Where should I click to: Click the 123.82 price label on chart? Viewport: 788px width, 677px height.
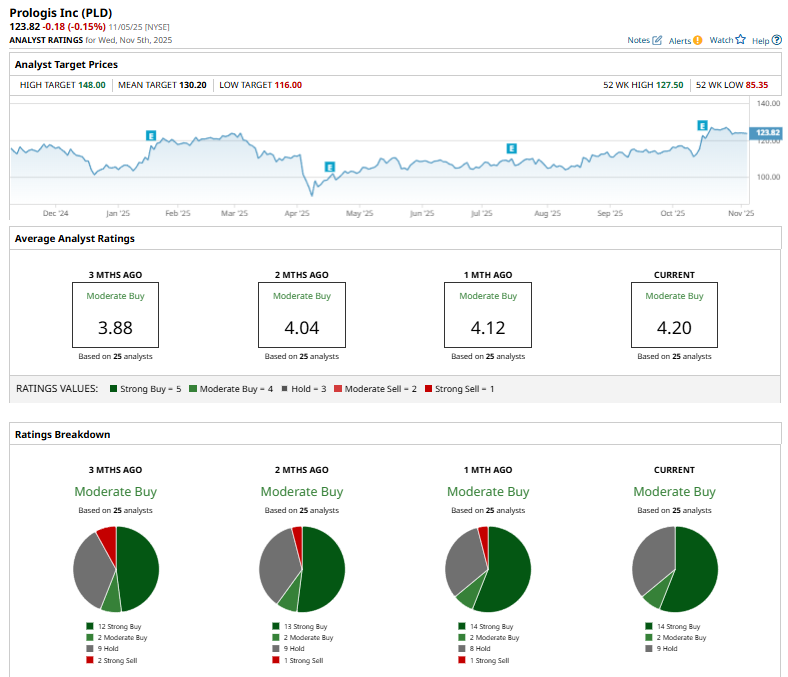[767, 132]
